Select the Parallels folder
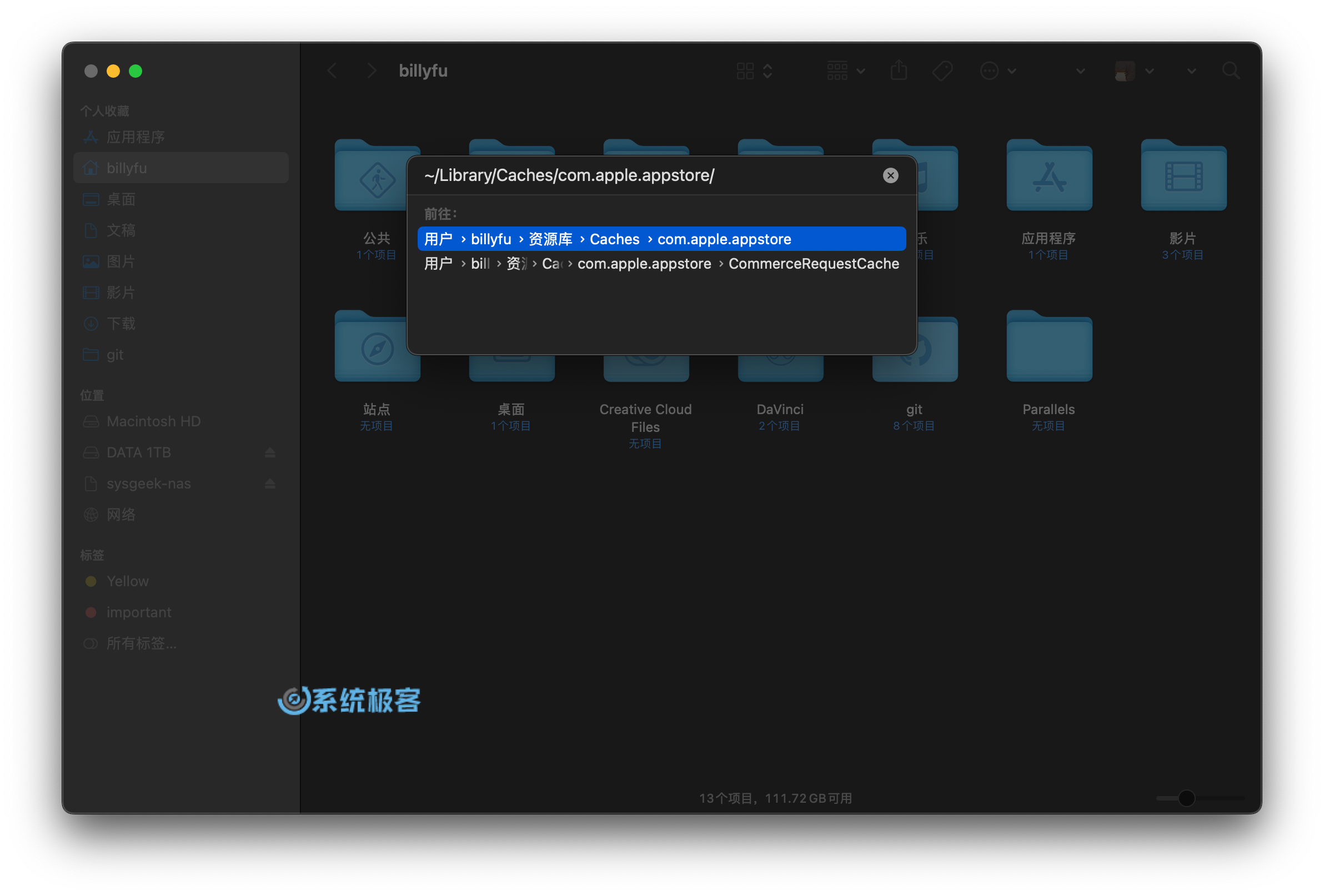The height and width of the screenshot is (896, 1324). pos(1049,346)
